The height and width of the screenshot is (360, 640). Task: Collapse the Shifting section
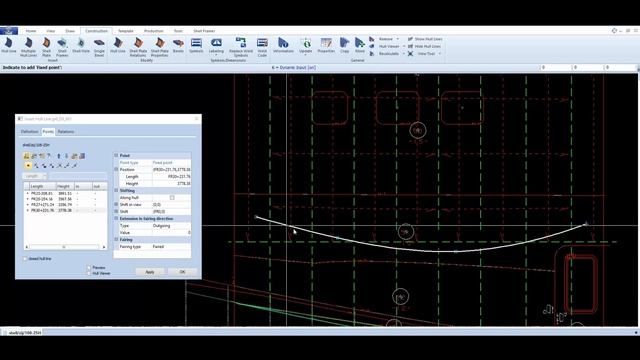[x=116, y=191]
